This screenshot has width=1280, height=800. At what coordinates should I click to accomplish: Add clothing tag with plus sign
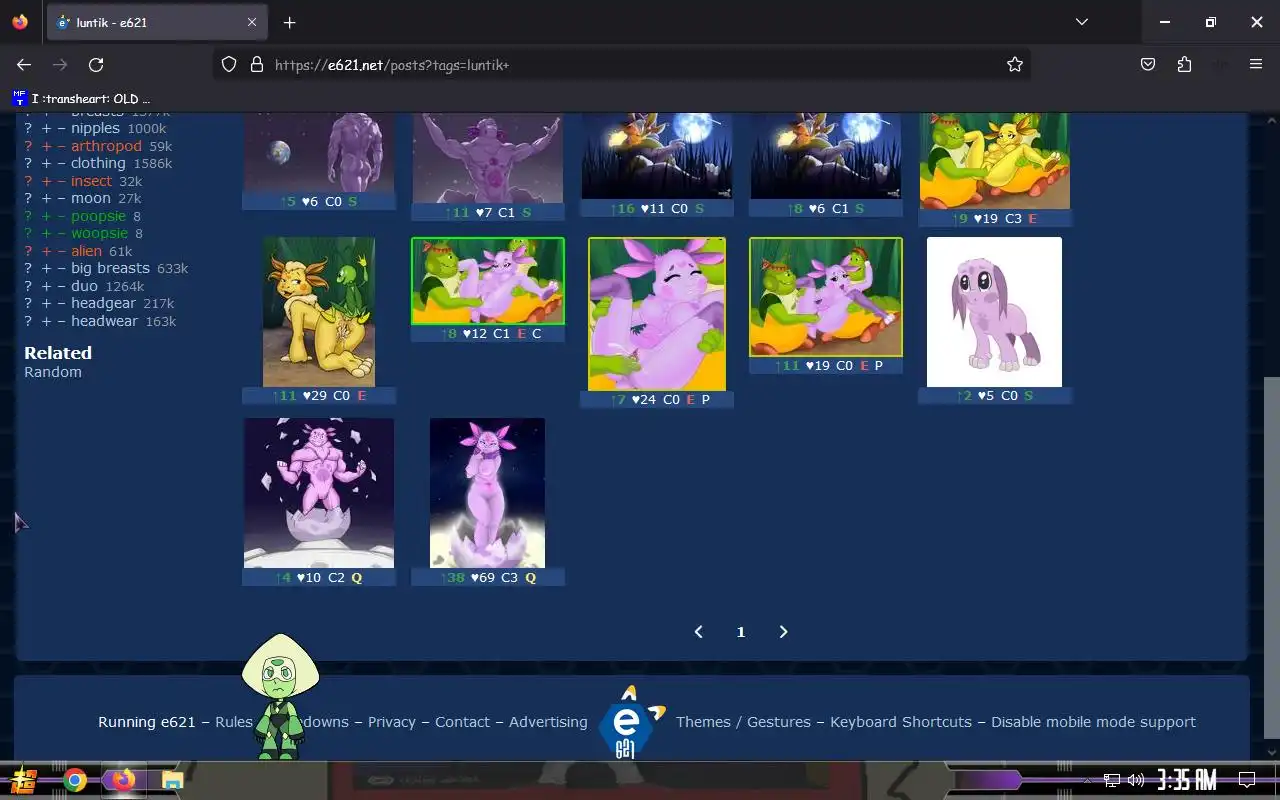click(46, 163)
